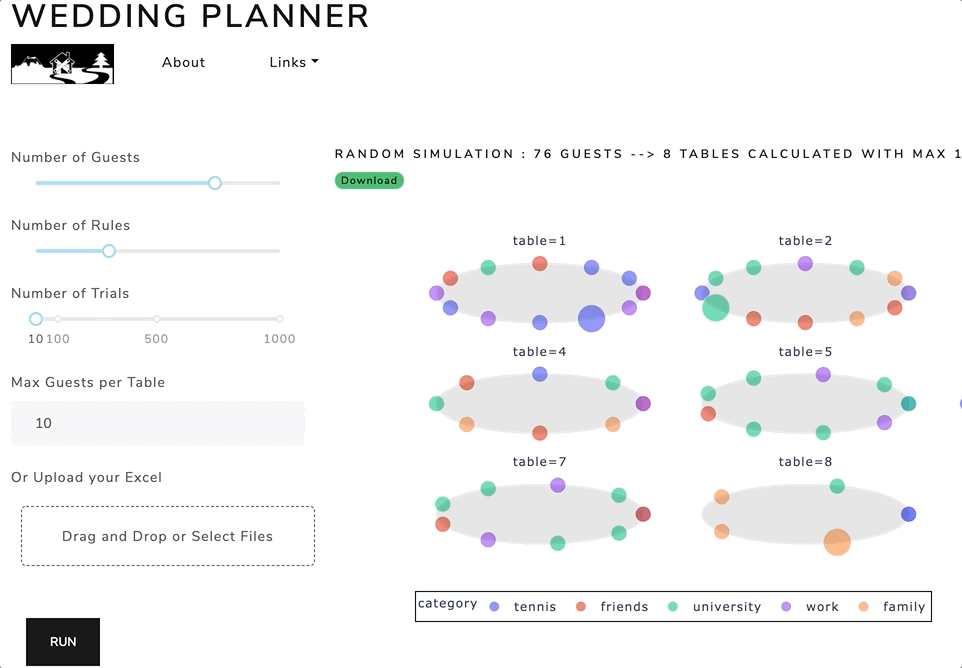Set Number of Trials to 500 mark
This screenshot has height=668, width=962.
(x=157, y=319)
